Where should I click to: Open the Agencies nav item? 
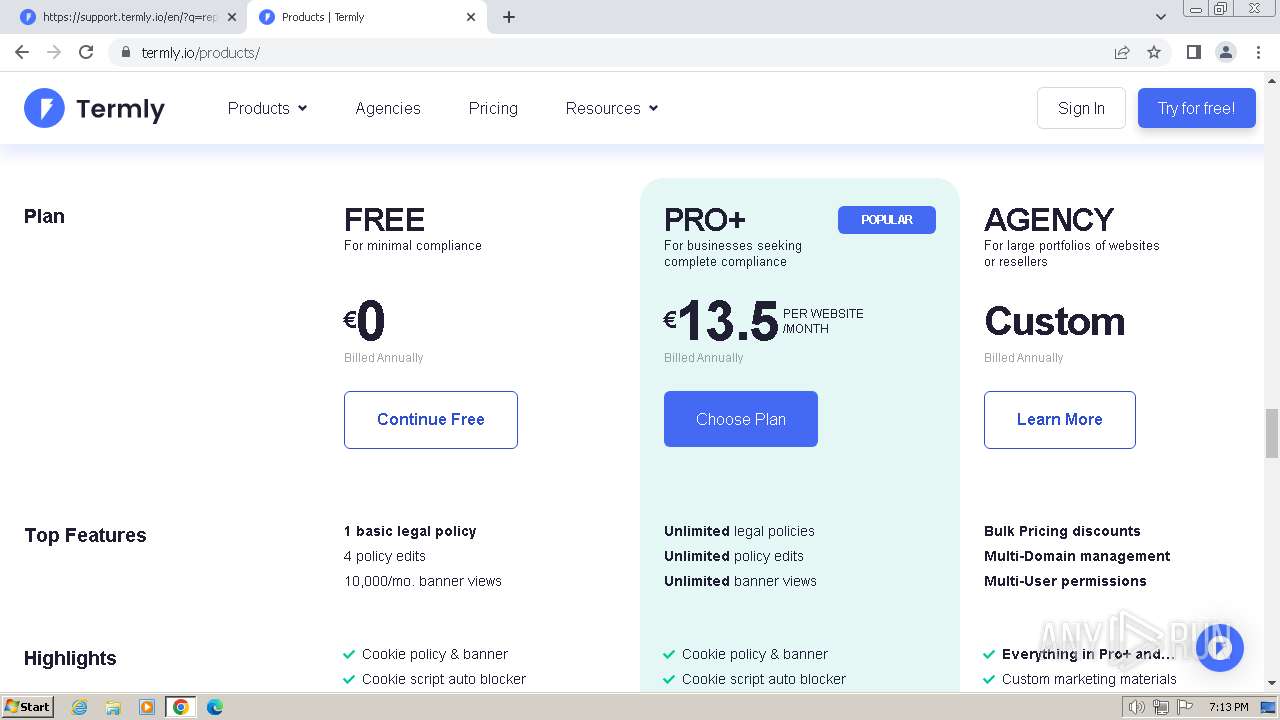[388, 108]
